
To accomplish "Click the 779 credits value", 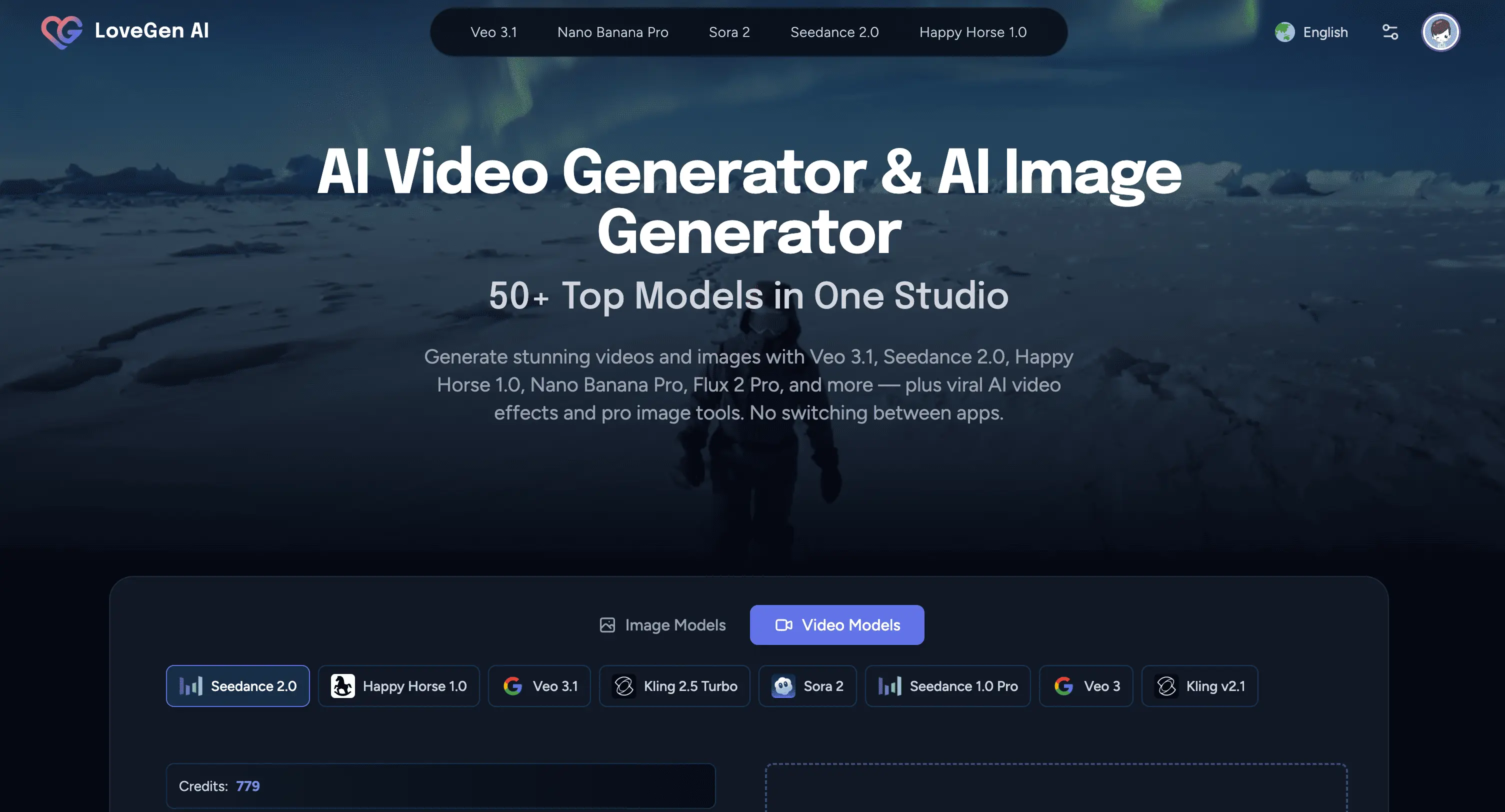I will tap(247, 785).
